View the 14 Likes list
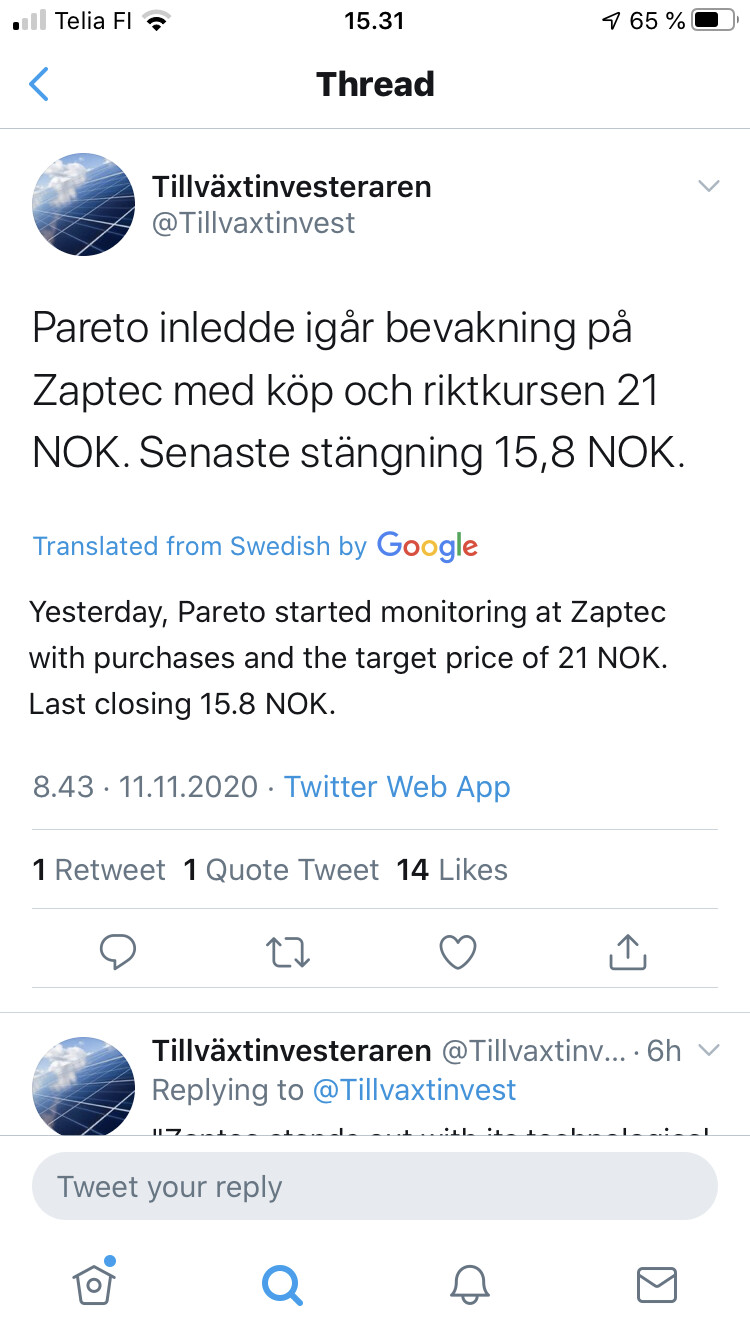The image size is (750, 1334). (452, 870)
